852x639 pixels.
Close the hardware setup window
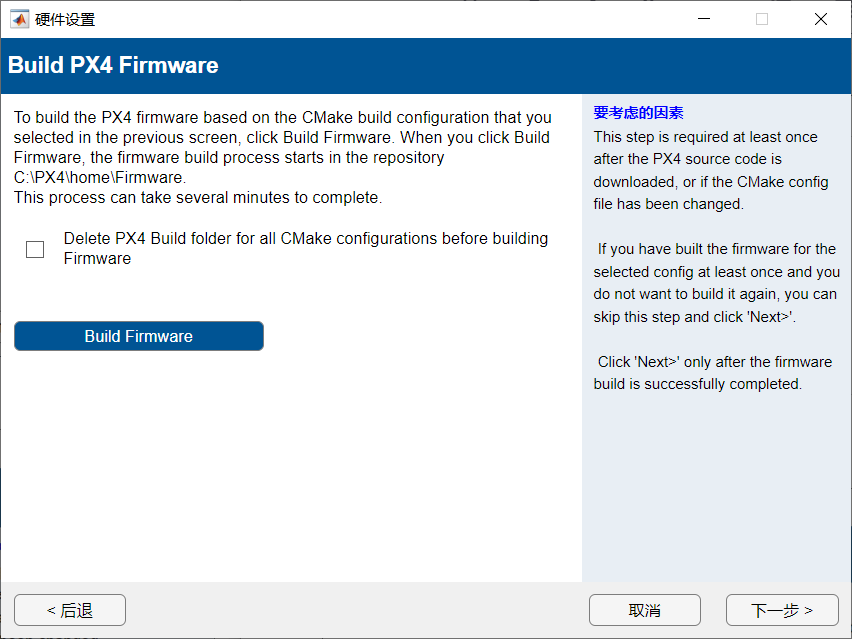click(x=821, y=19)
